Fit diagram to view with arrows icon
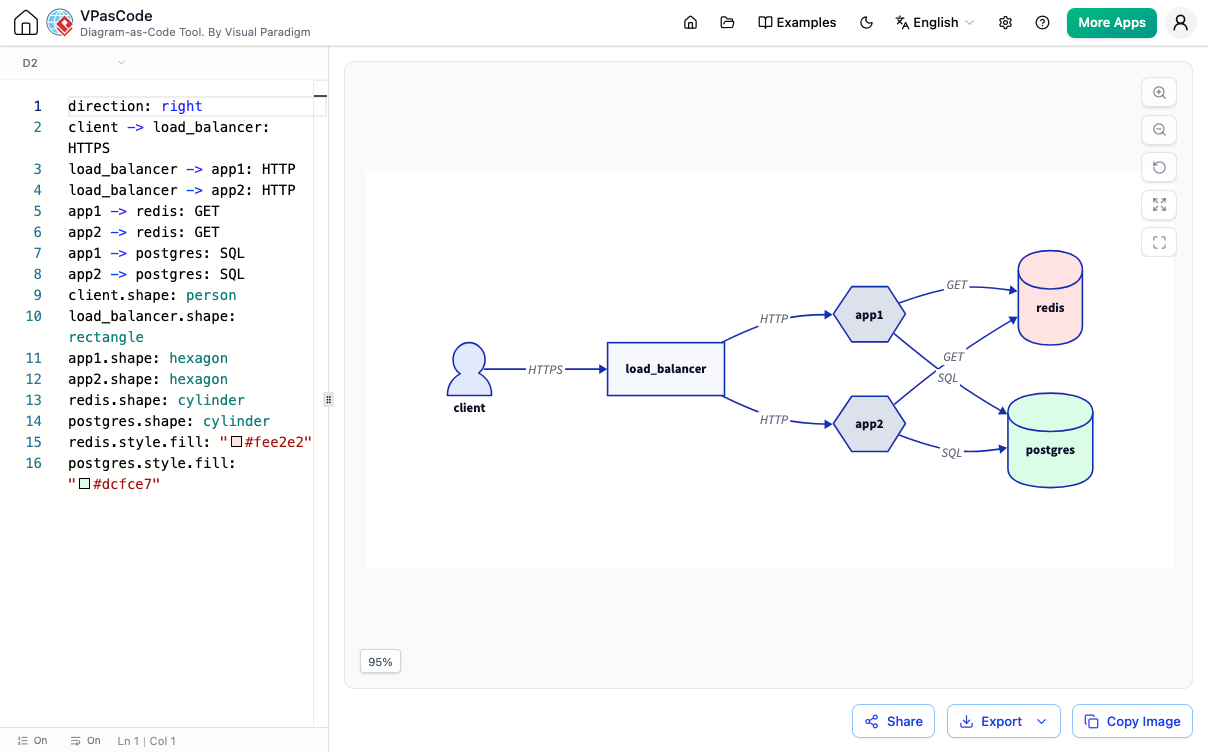The width and height of the screenshot is (1208, 753). 1159,205
